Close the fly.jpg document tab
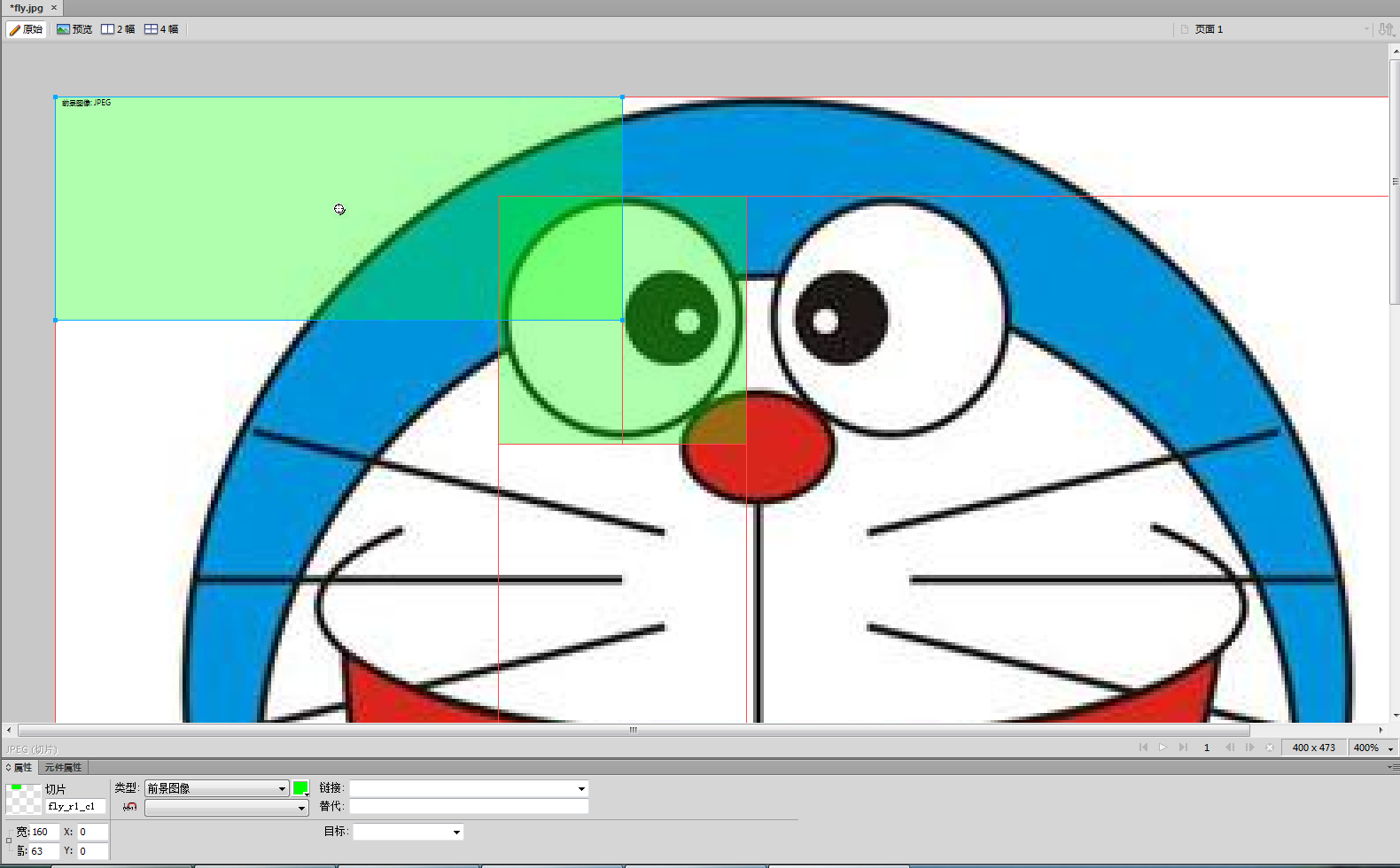Image resolution: width=1400 pixels, height=868 pixels. tap(54, 7)
